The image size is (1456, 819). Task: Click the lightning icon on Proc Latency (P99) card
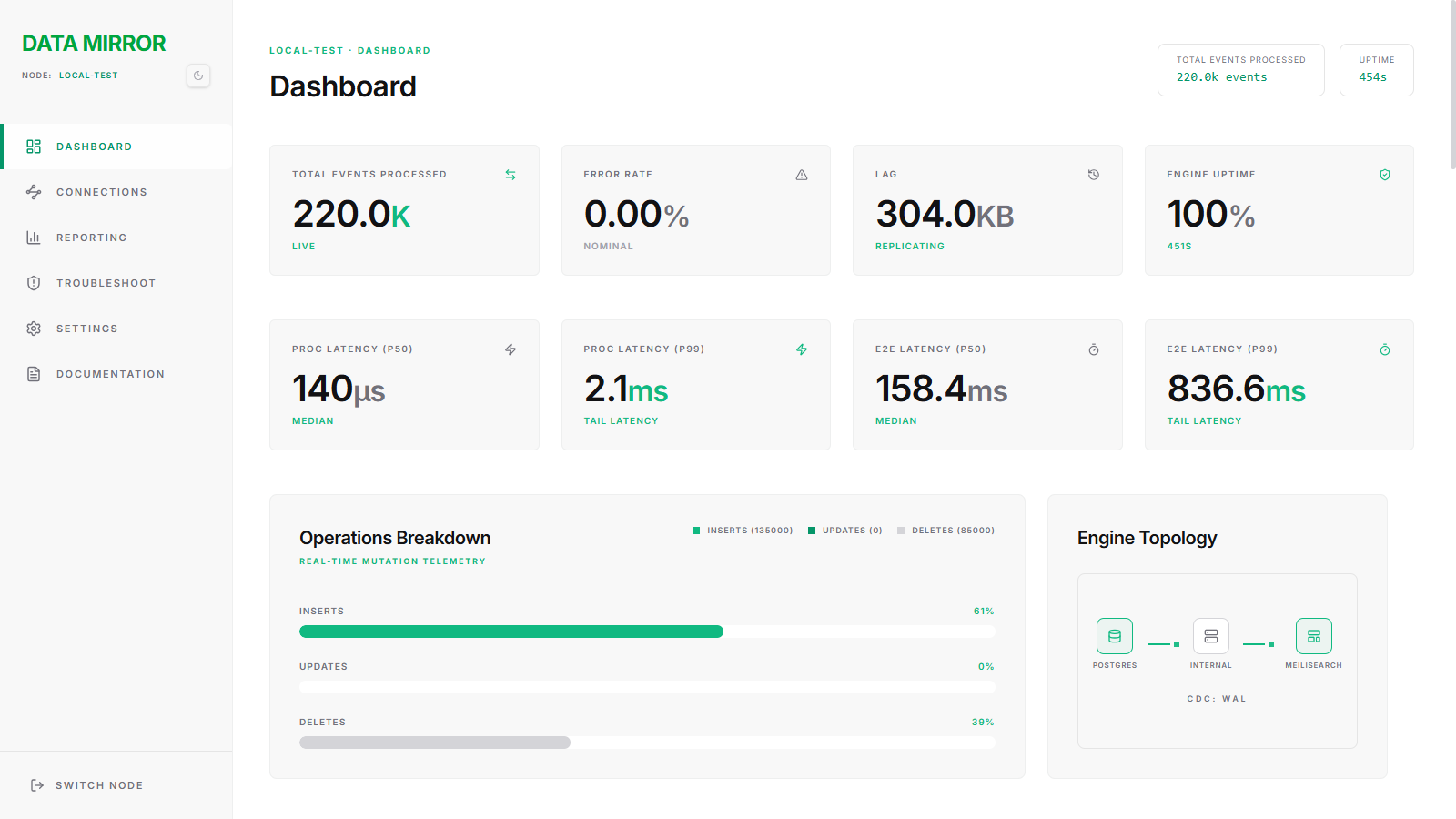(x=802, y=349)
